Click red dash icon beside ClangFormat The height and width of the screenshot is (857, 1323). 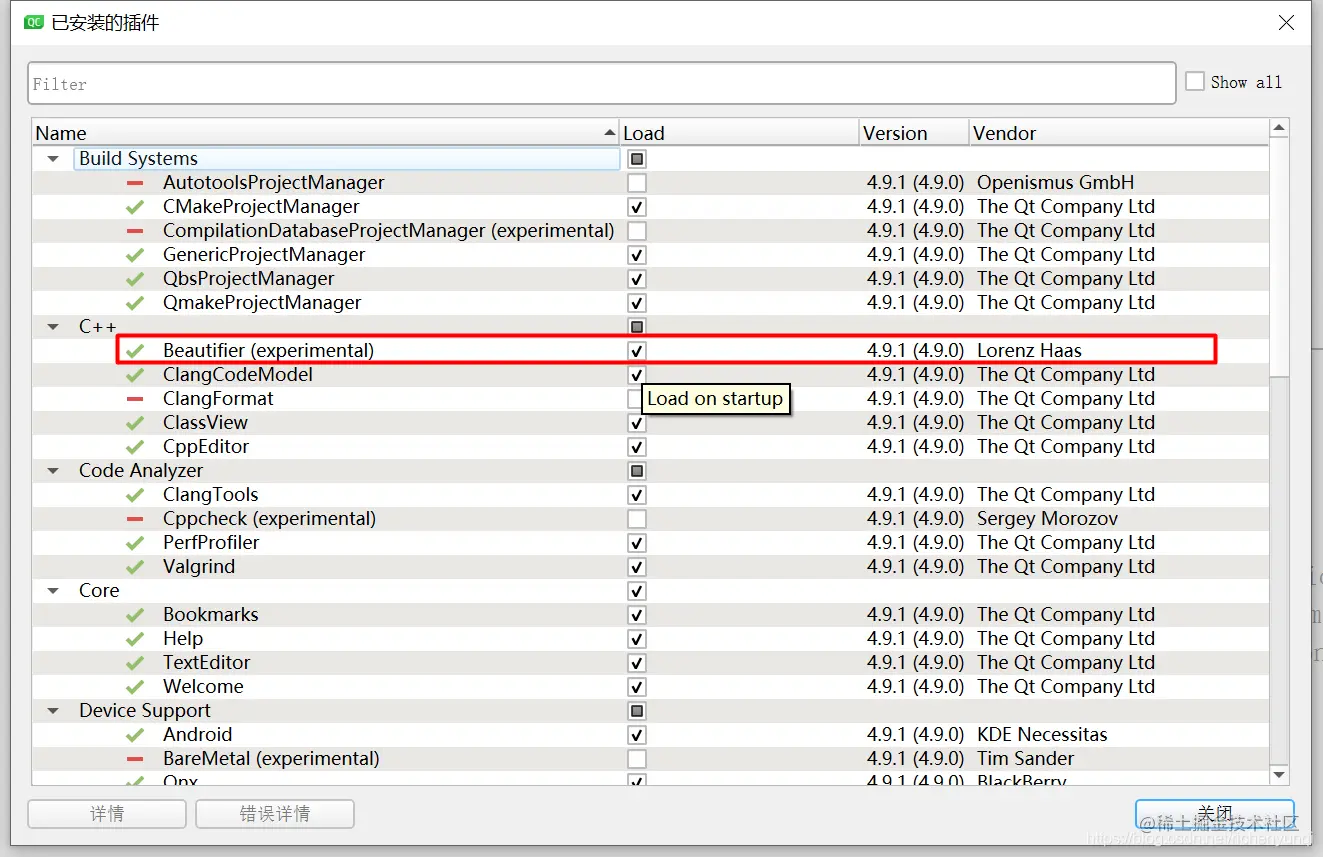pyautogui.click(x=135, y=399)
